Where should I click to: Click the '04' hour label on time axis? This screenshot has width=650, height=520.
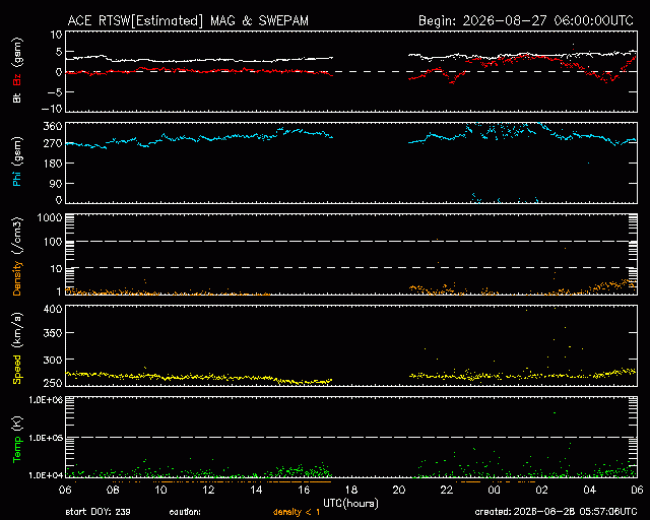[589, 490]
